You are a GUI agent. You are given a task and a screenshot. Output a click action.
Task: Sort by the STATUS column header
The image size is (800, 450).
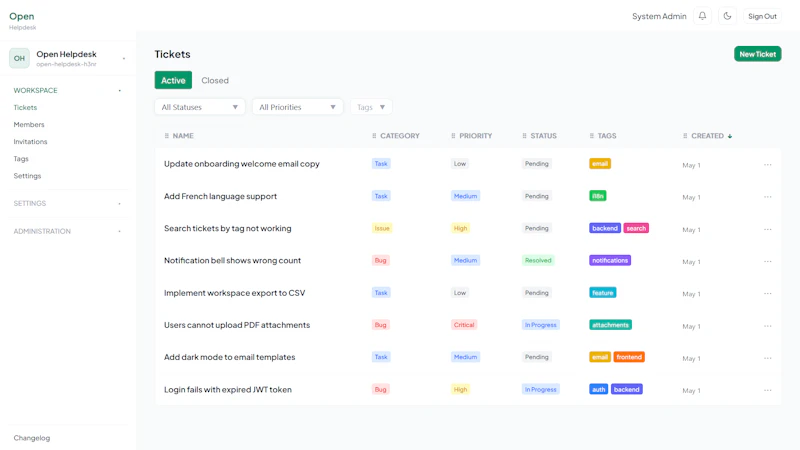[543, 136]
